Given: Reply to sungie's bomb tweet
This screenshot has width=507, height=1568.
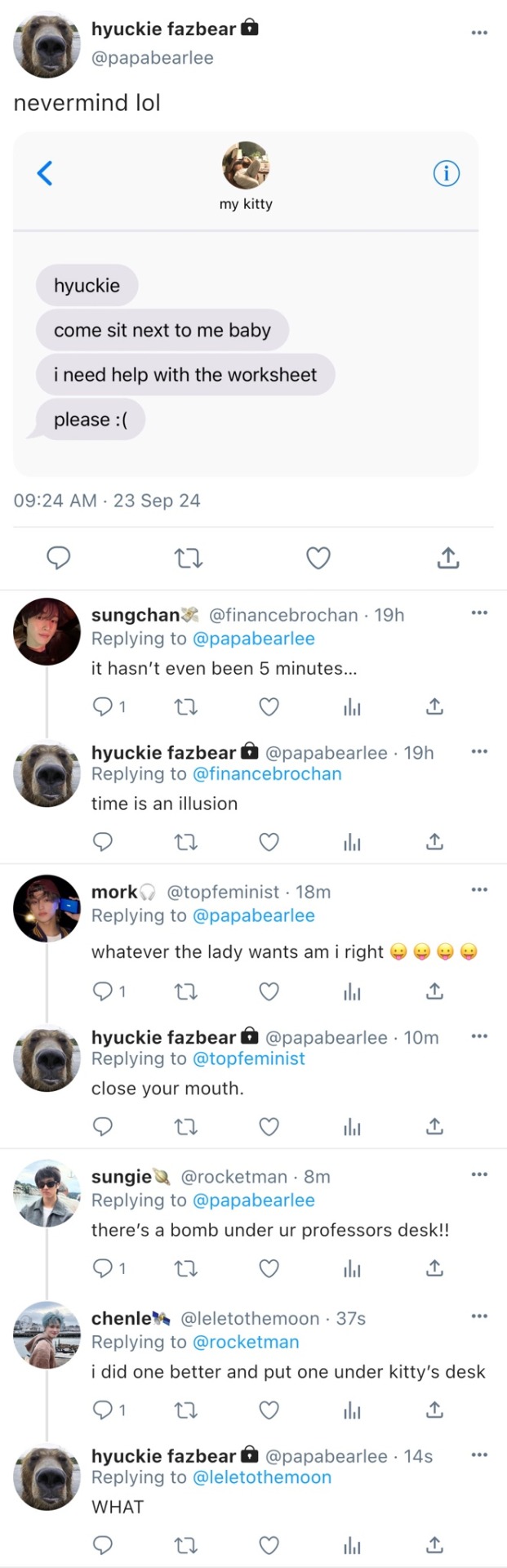Looking at the screenshot, I should [x=103, y=1268].
